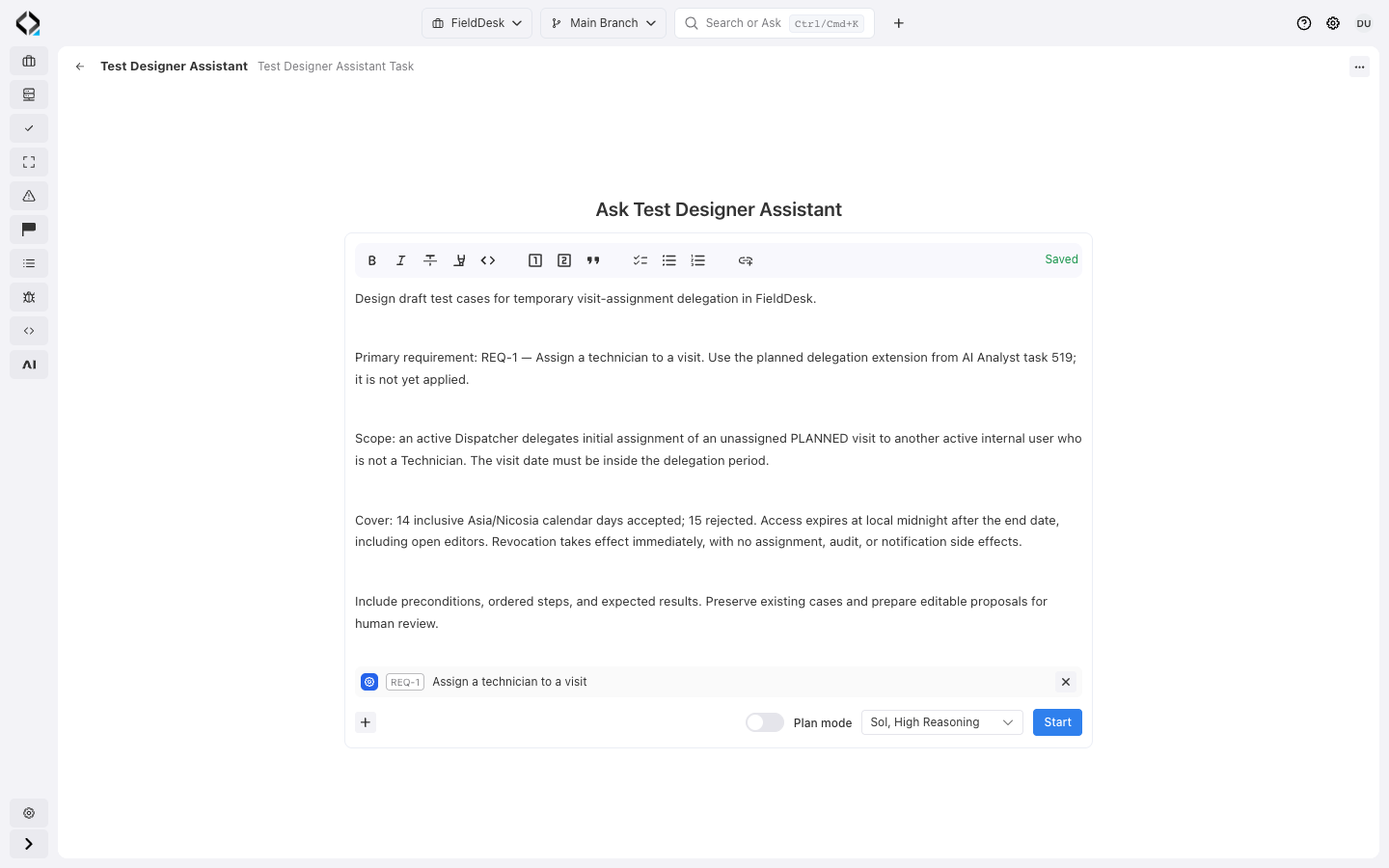Open the AI section in sidebar

(x=29, y=365)
